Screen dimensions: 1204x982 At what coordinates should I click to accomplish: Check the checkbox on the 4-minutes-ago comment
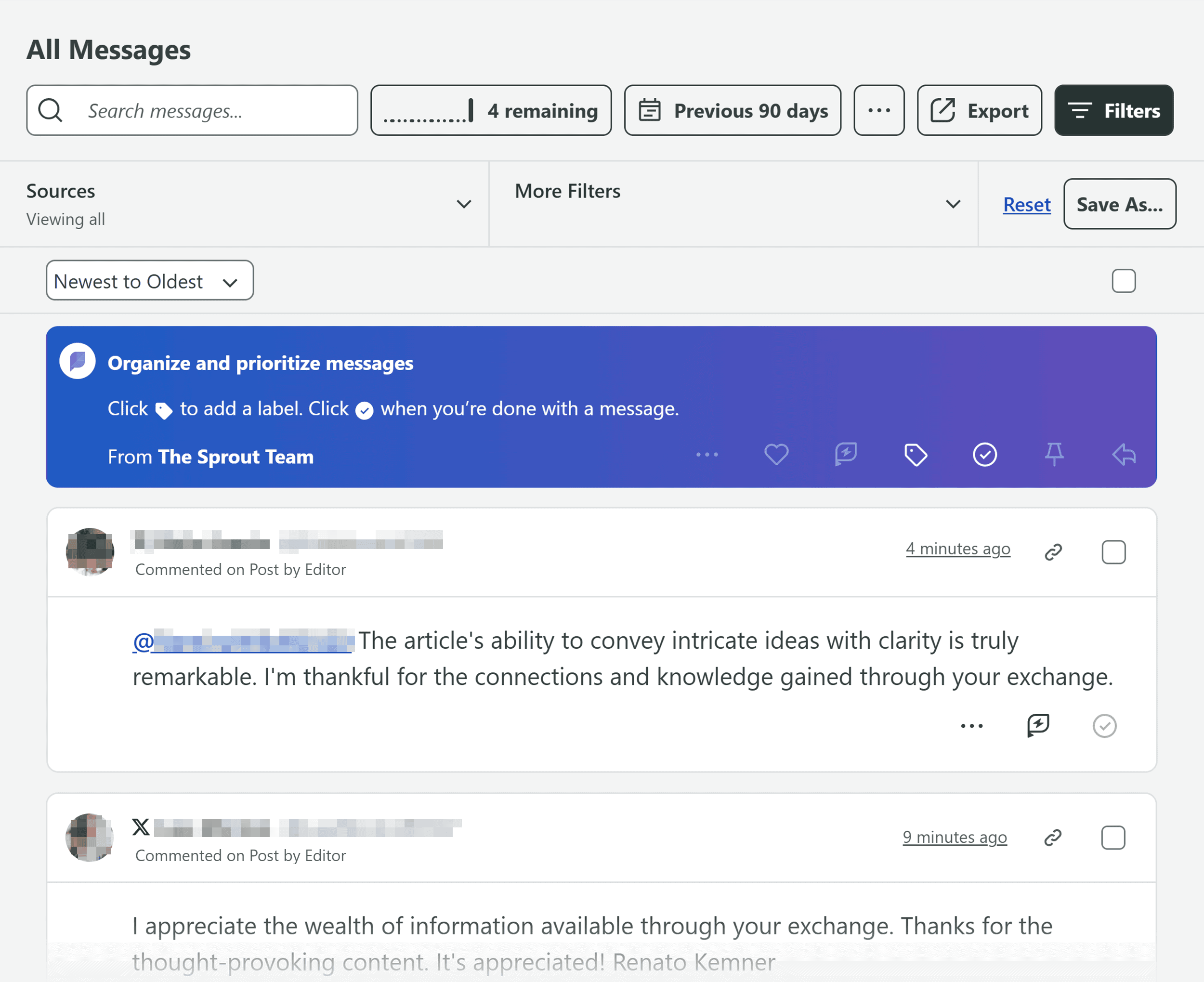tap(1113, 553)
